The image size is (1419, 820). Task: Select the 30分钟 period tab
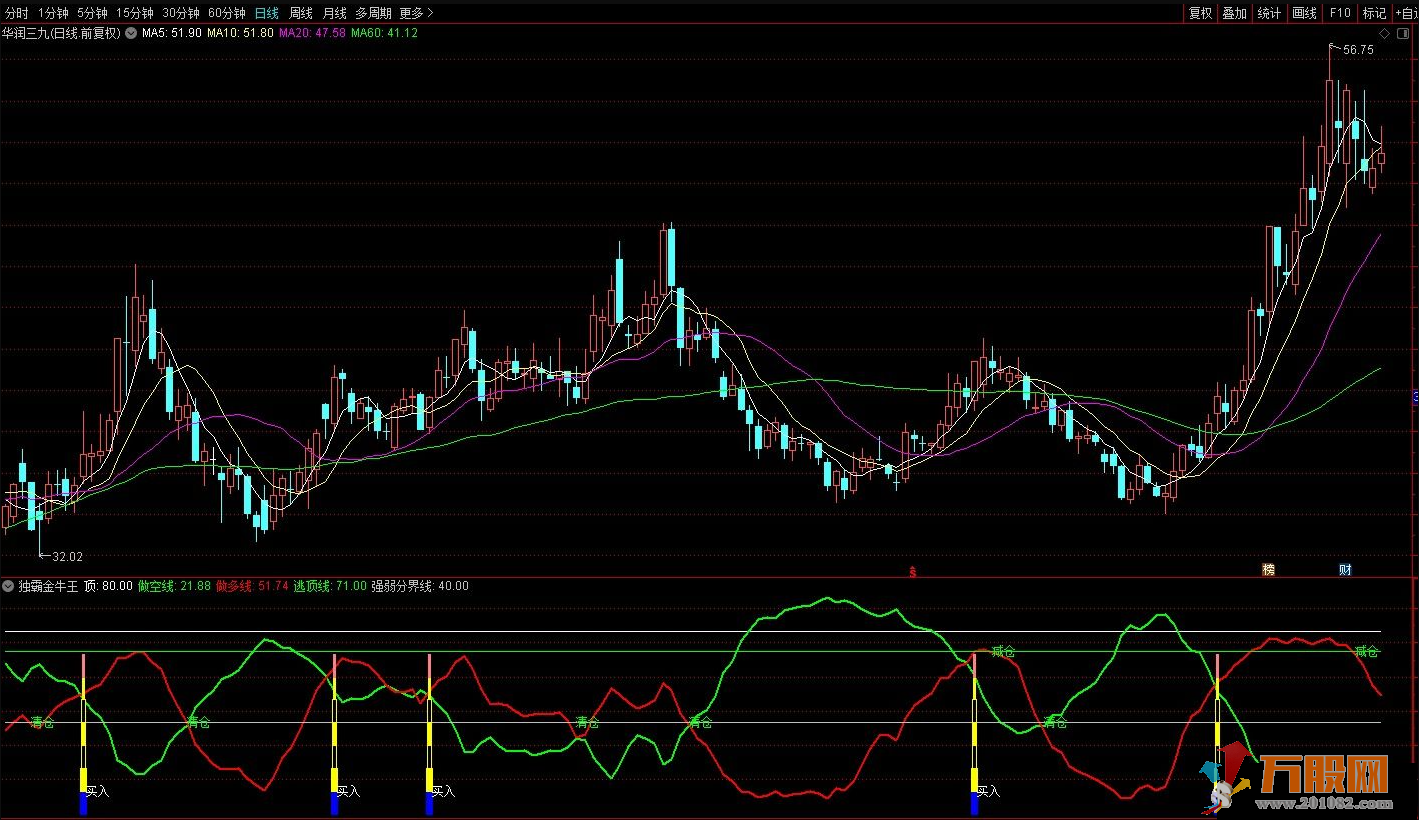coord(181,13)
